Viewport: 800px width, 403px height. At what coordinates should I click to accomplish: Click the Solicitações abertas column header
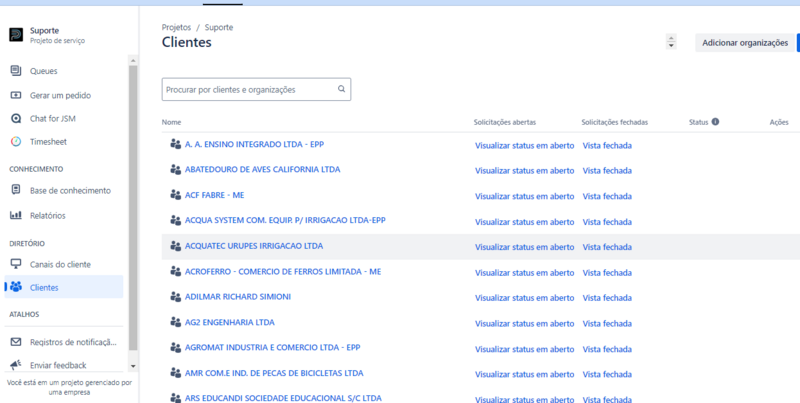tap(505, 122)
